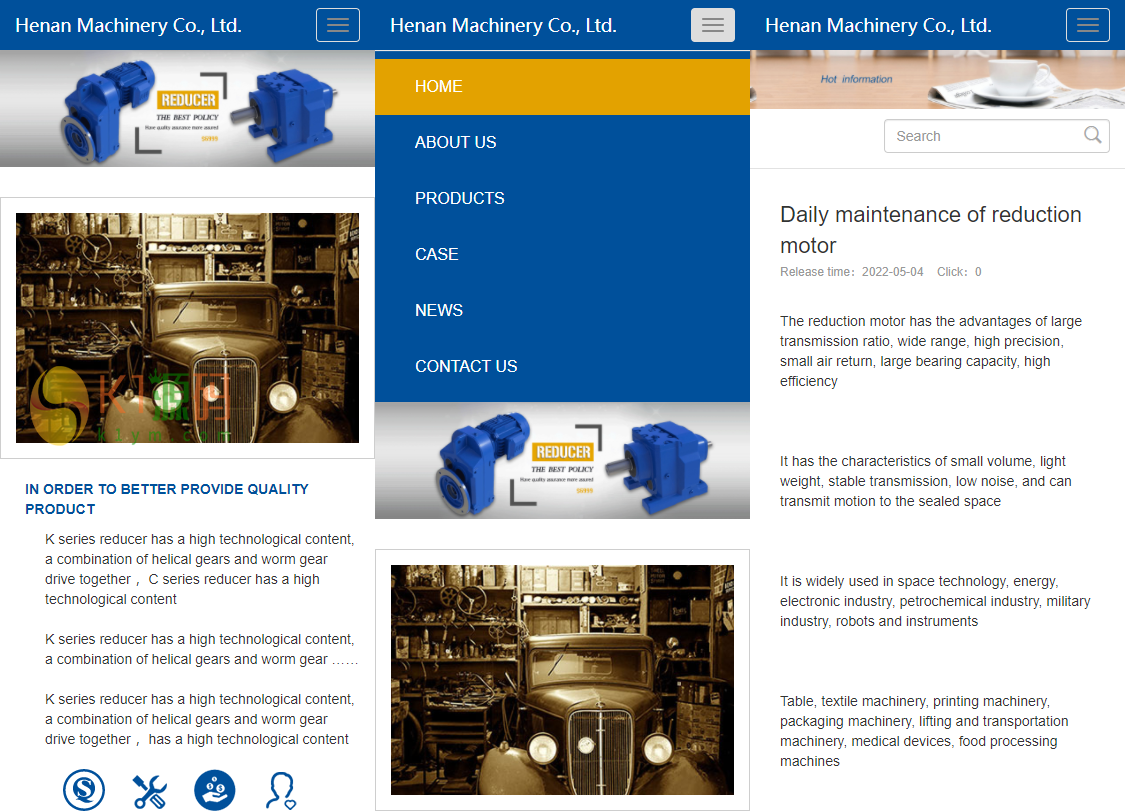Click the hand with coins icon
Viewport: 1125px width, 812px height.
click(215, 790)
